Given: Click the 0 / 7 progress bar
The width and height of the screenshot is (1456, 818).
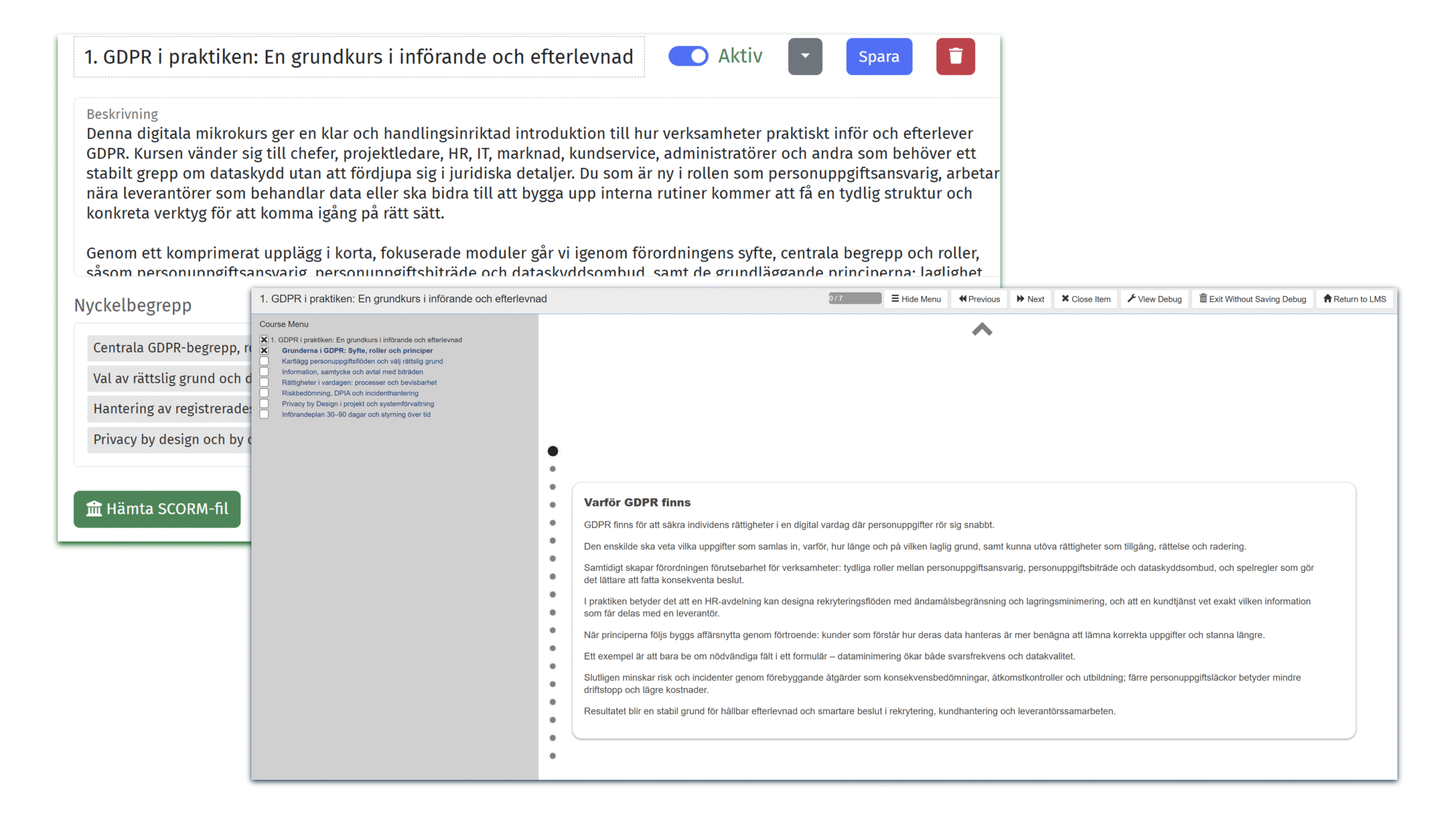Looking at the screenshot, I should 855,298.
